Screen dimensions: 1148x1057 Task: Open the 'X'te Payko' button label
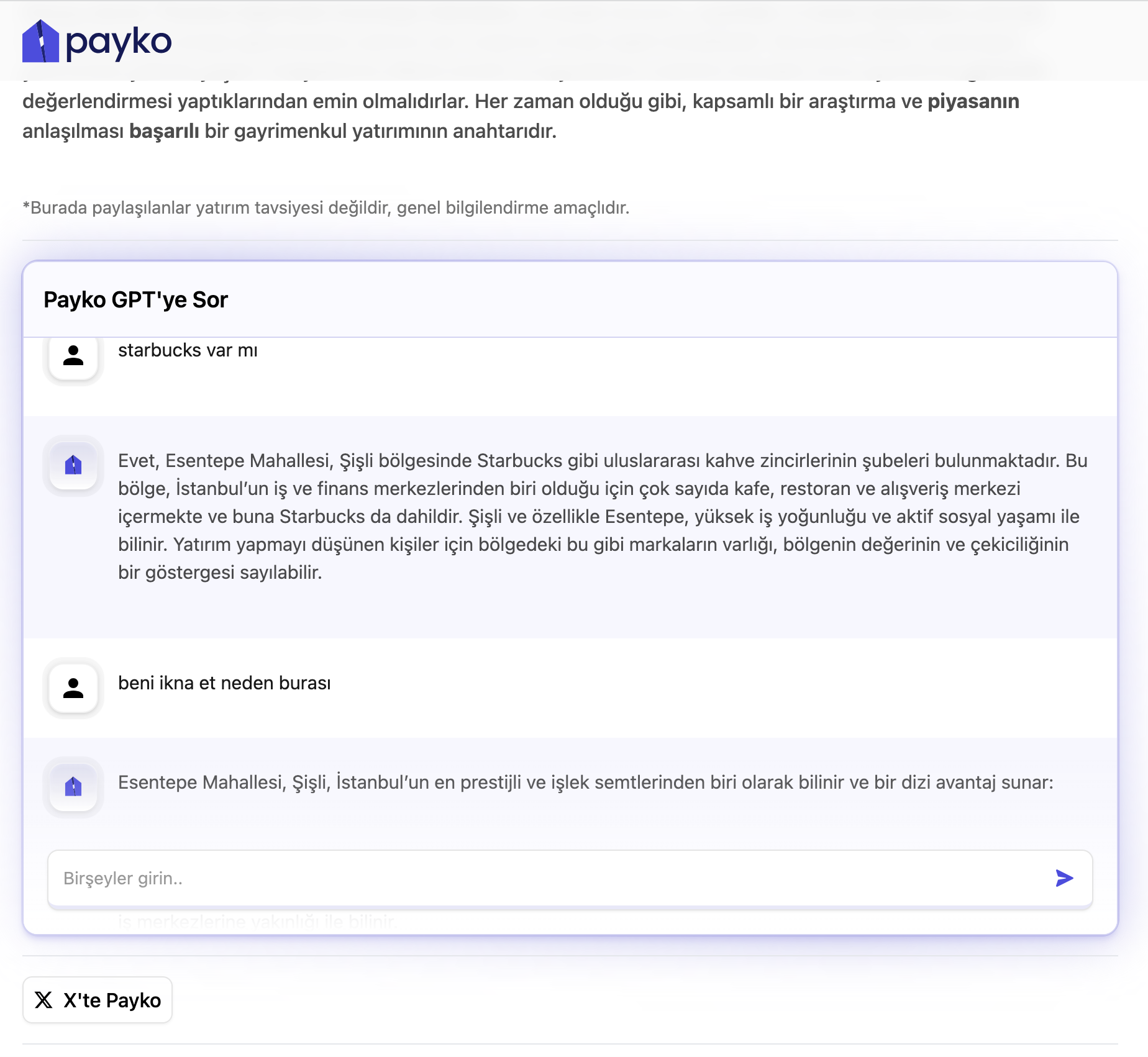[112, 1000]
